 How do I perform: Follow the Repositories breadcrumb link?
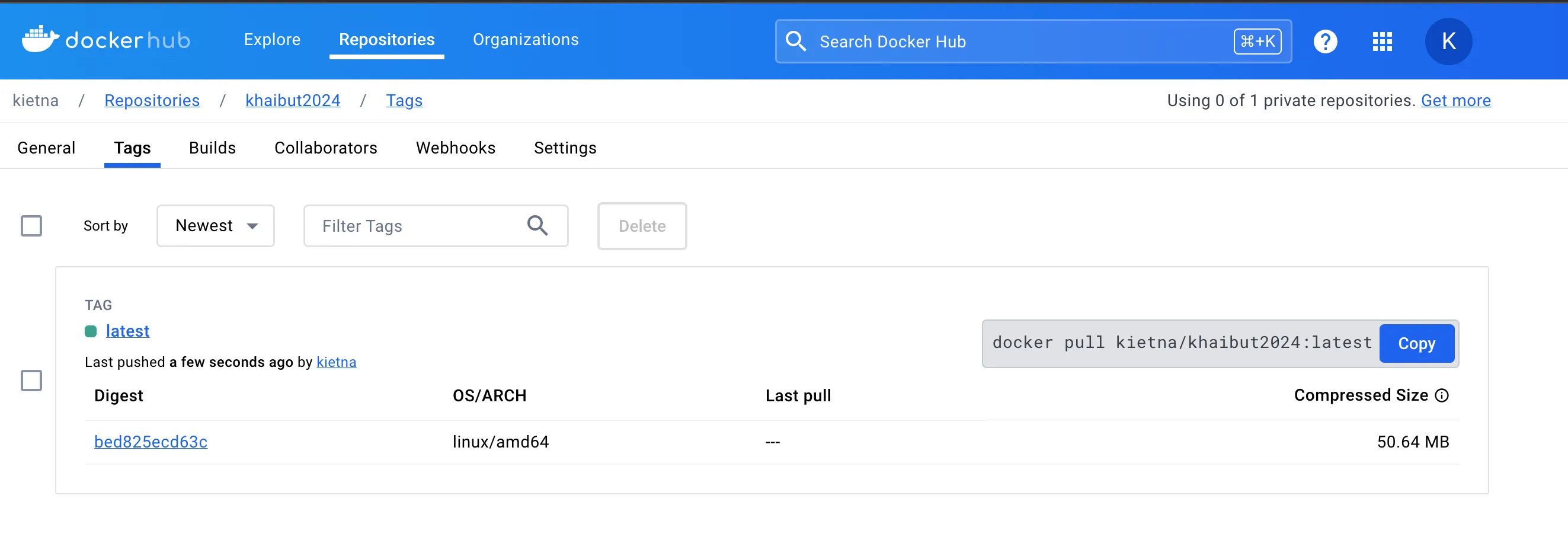tap(152, 101)
